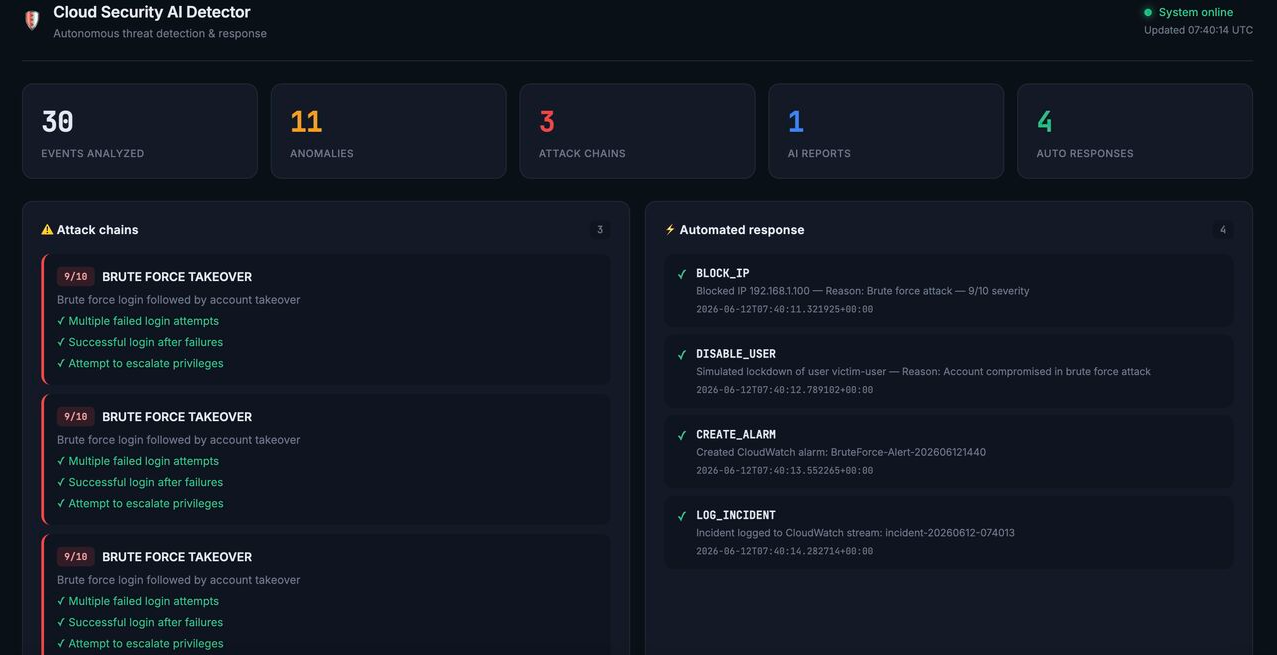Select the BLOCK_IP action label
The image size is (1277, 655).
723,273
